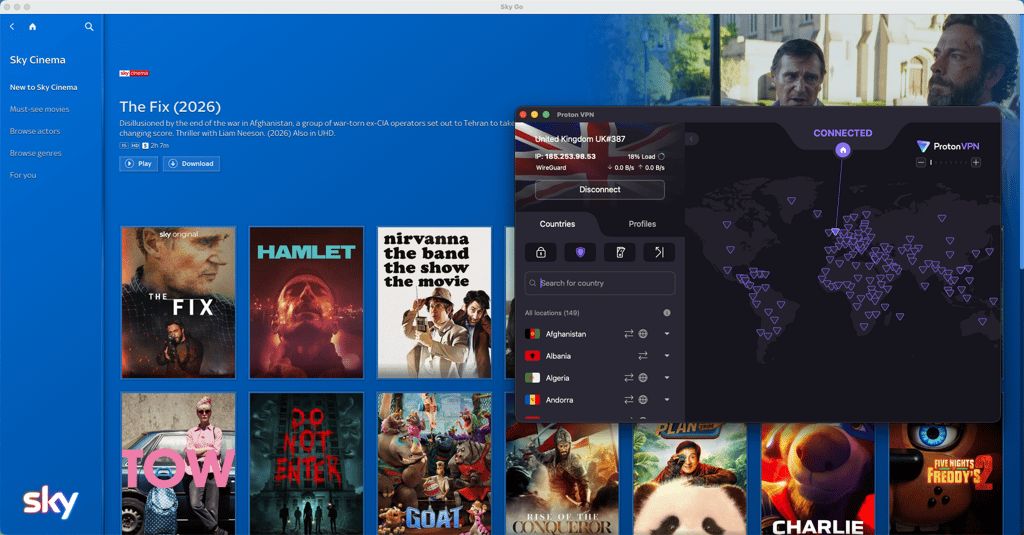Screen dimensions: 1024x535
Task: Open Browse genres section
Action: coord(35,154)
